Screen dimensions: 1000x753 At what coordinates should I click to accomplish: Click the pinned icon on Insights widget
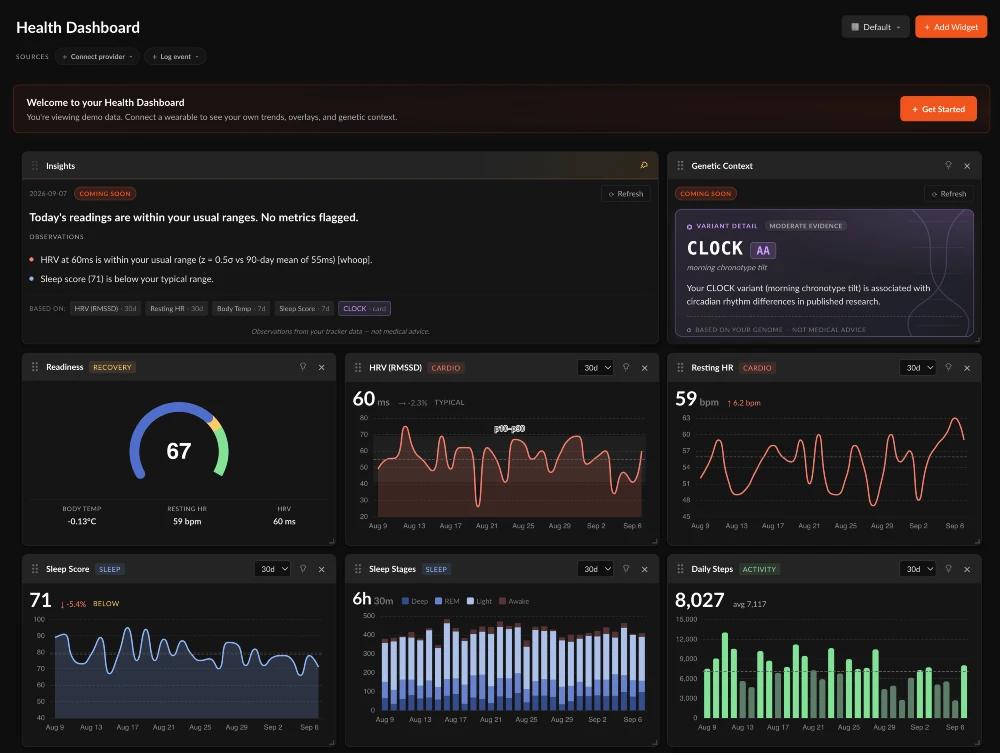[643, 165]
